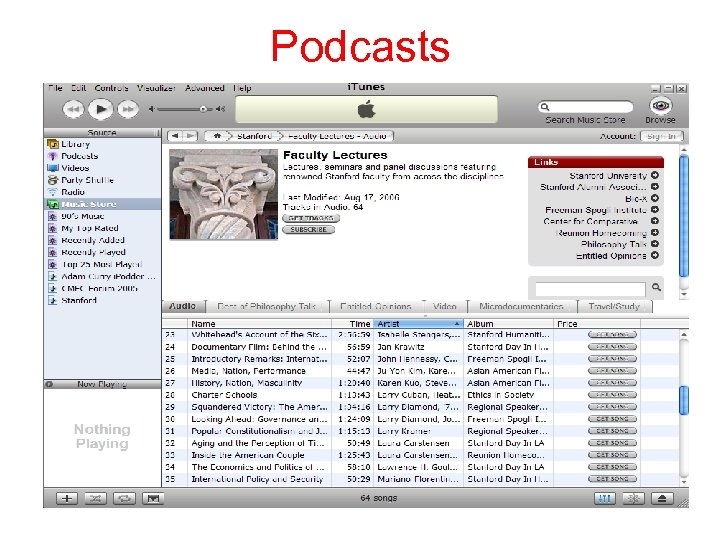This screenshot has width=720, height=540.
Task: Click the magnifier icon below Links panel
Action: (x=657, y=287)
